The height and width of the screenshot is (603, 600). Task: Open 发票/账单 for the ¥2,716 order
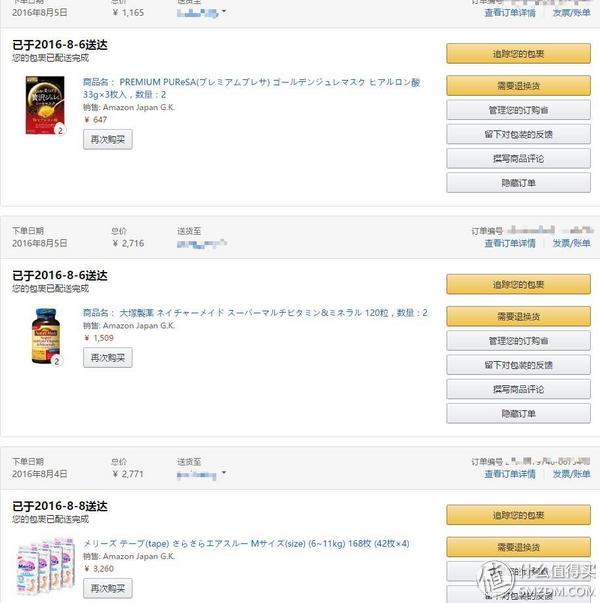[571, 243]
